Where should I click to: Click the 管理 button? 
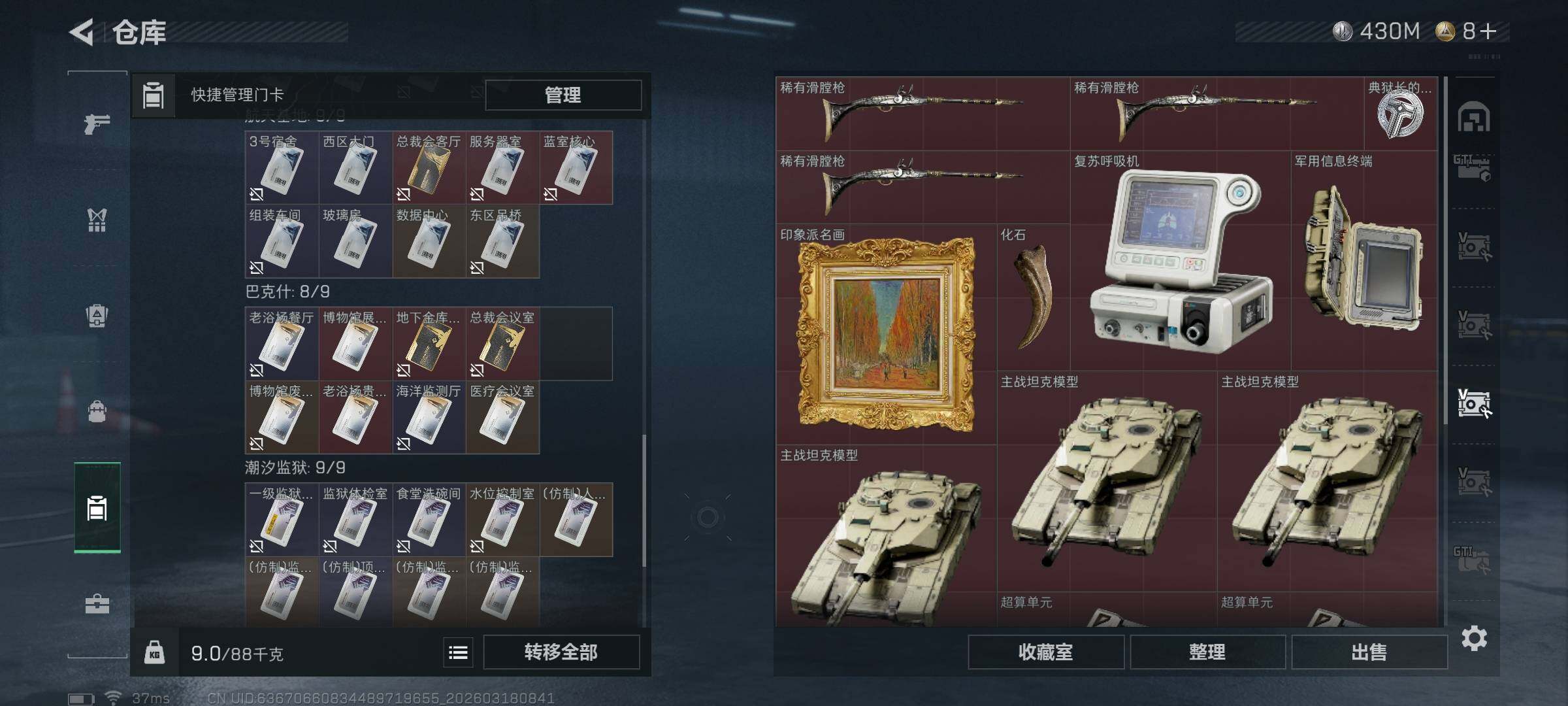click(x=563, y=95)
